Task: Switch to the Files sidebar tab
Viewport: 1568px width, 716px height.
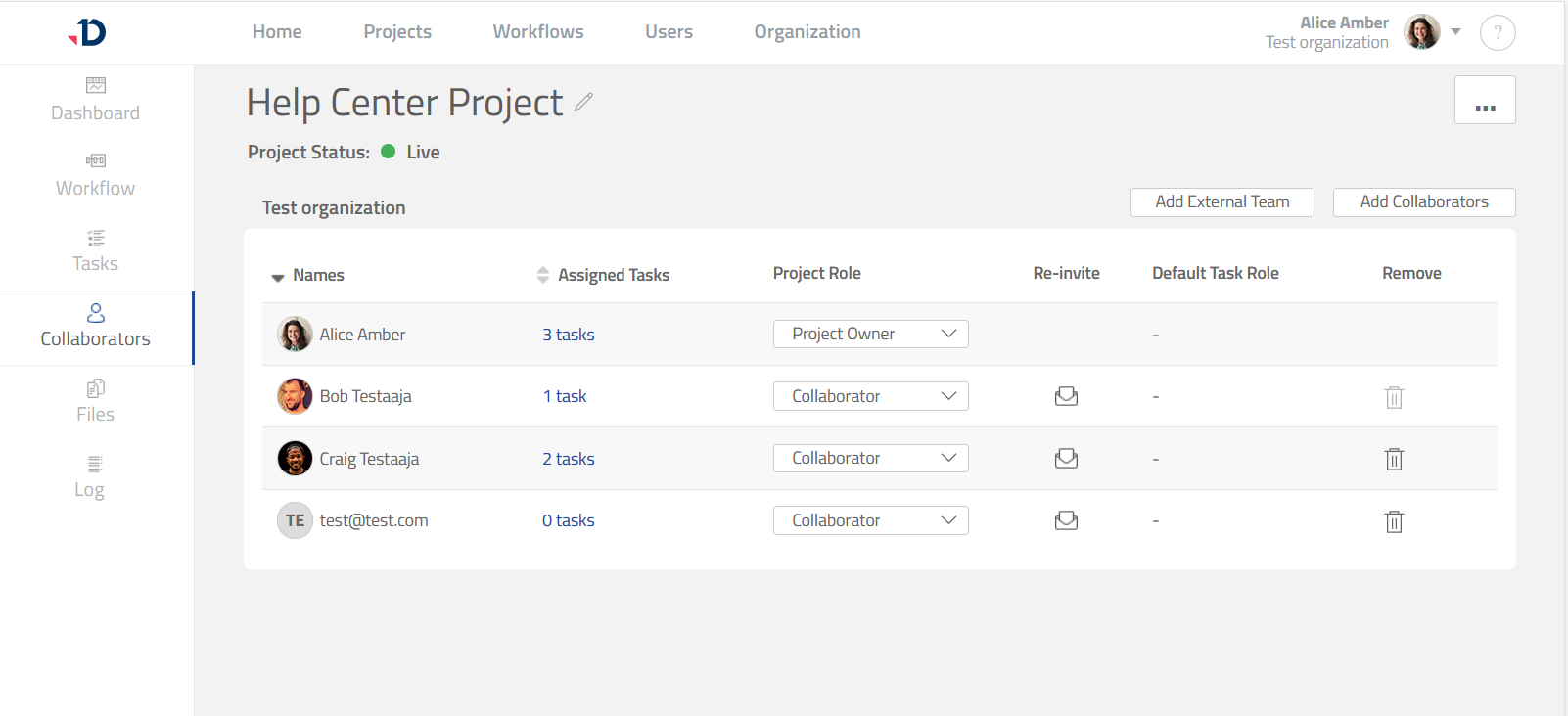Action: [x=96, y=401]
